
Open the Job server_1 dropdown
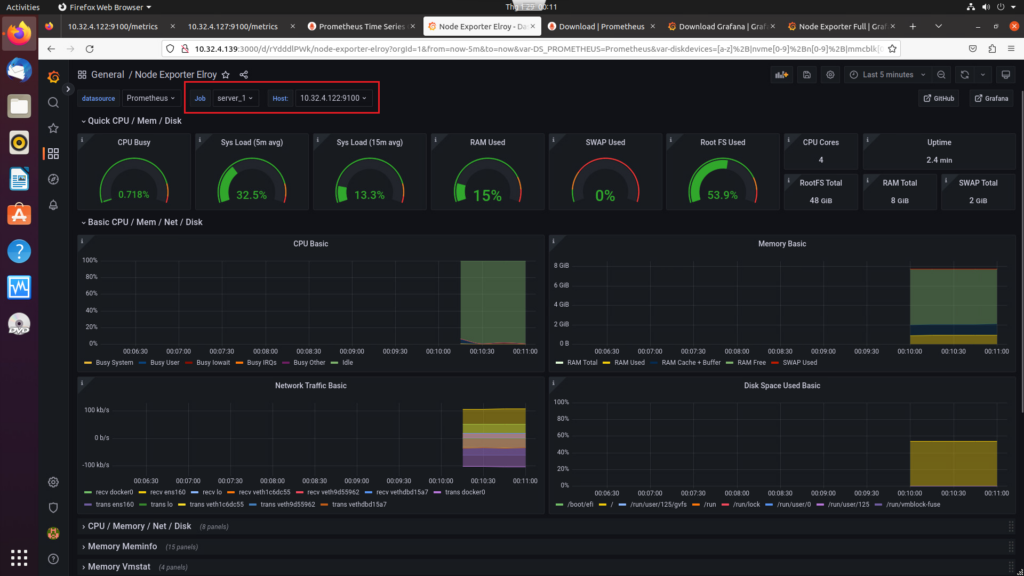[x=235, y=98]
